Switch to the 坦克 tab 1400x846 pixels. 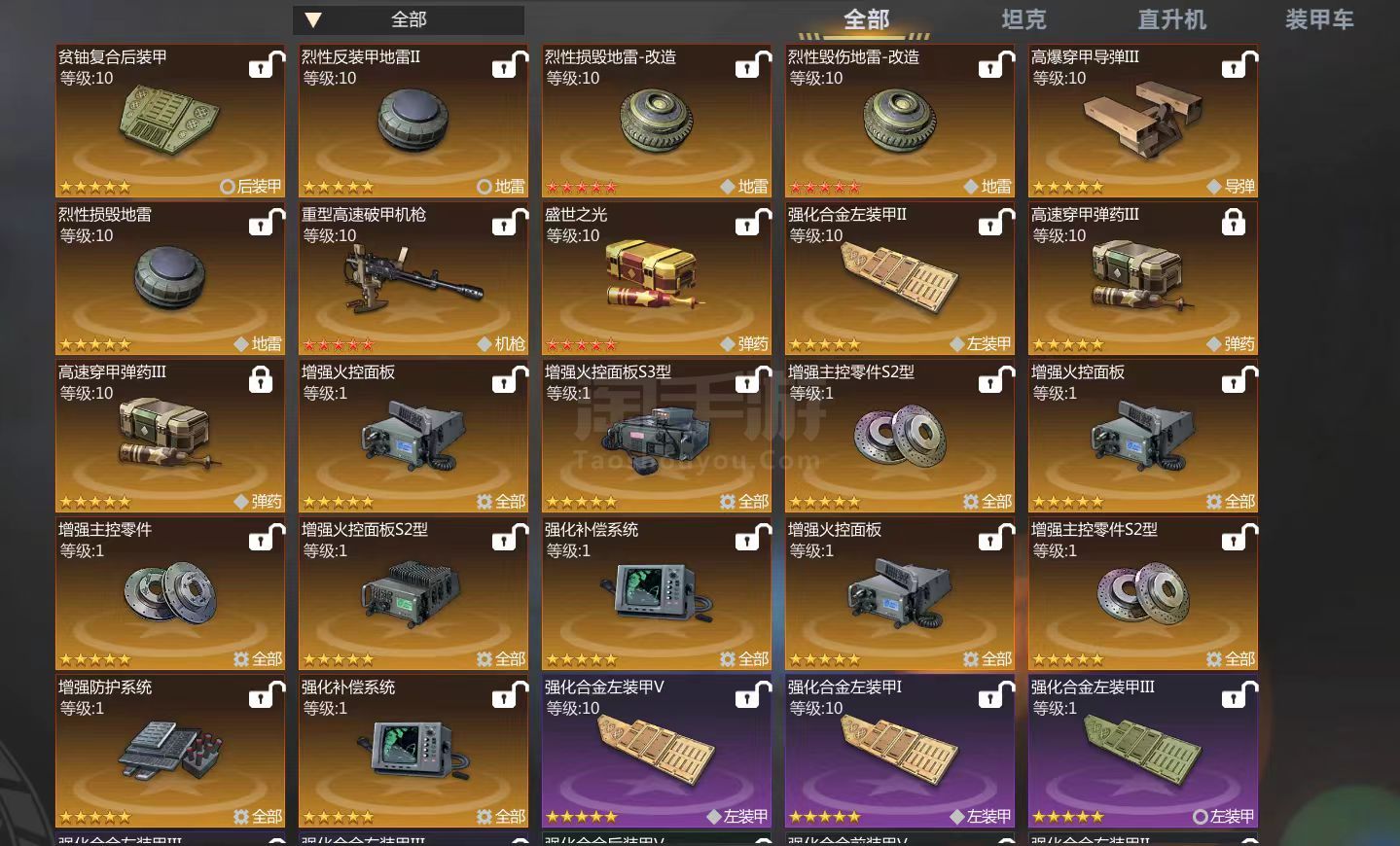[1023, 19]
